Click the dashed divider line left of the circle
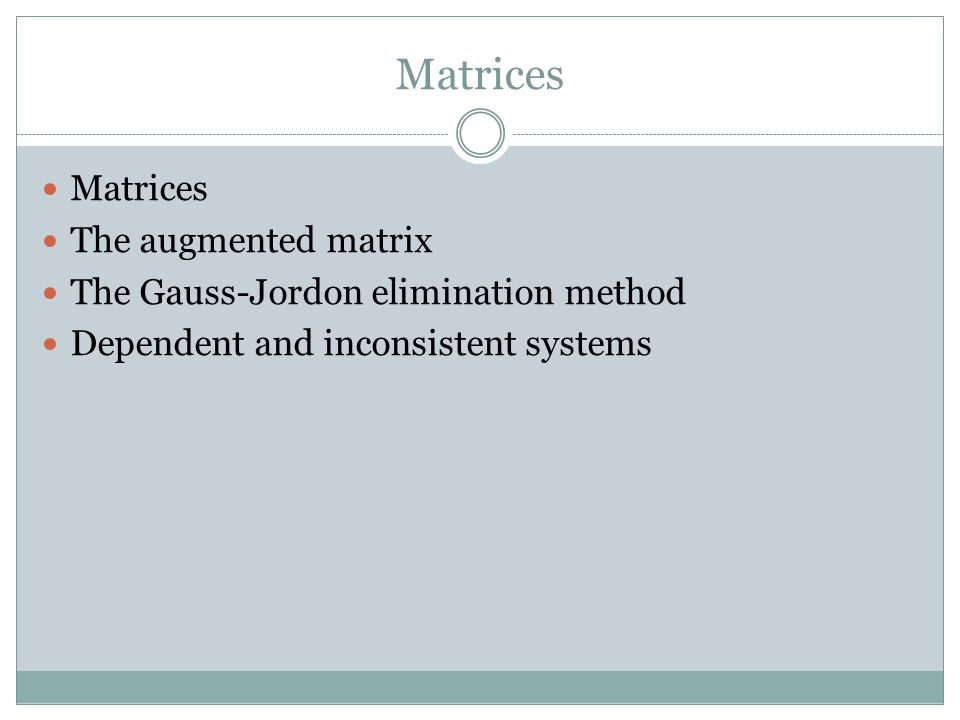This screenshot has height=720, width=960. point(233,134)
